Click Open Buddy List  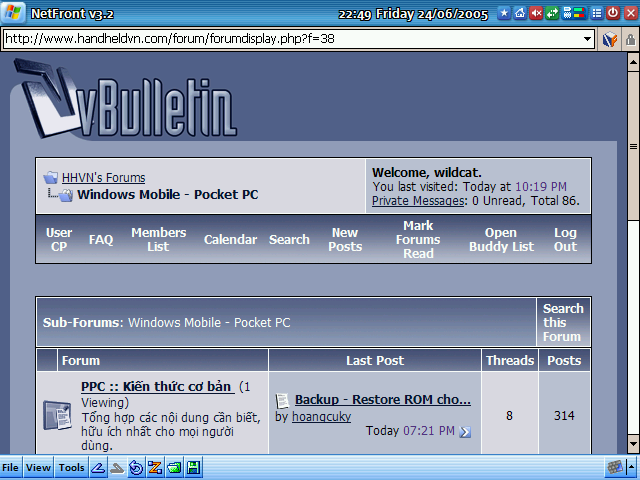[x=501, y=239]
